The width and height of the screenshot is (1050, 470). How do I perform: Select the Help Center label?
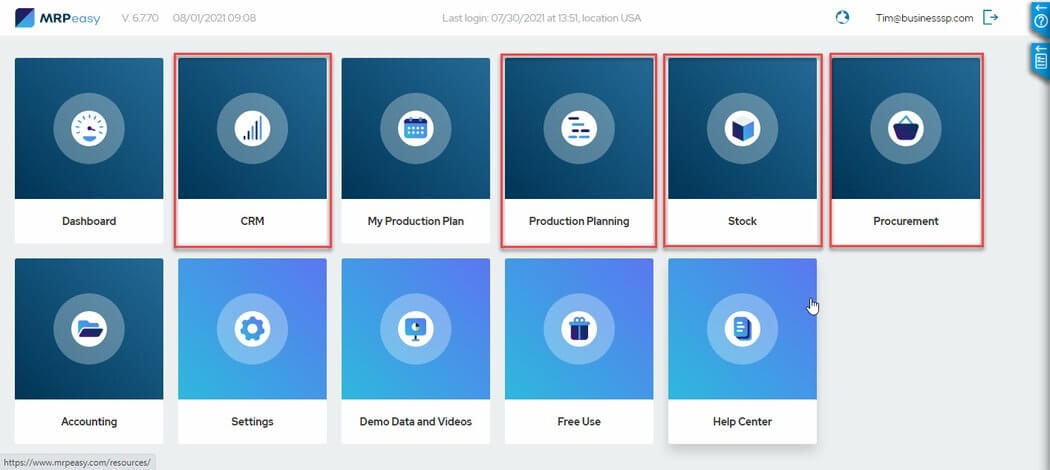coord(743,422)
